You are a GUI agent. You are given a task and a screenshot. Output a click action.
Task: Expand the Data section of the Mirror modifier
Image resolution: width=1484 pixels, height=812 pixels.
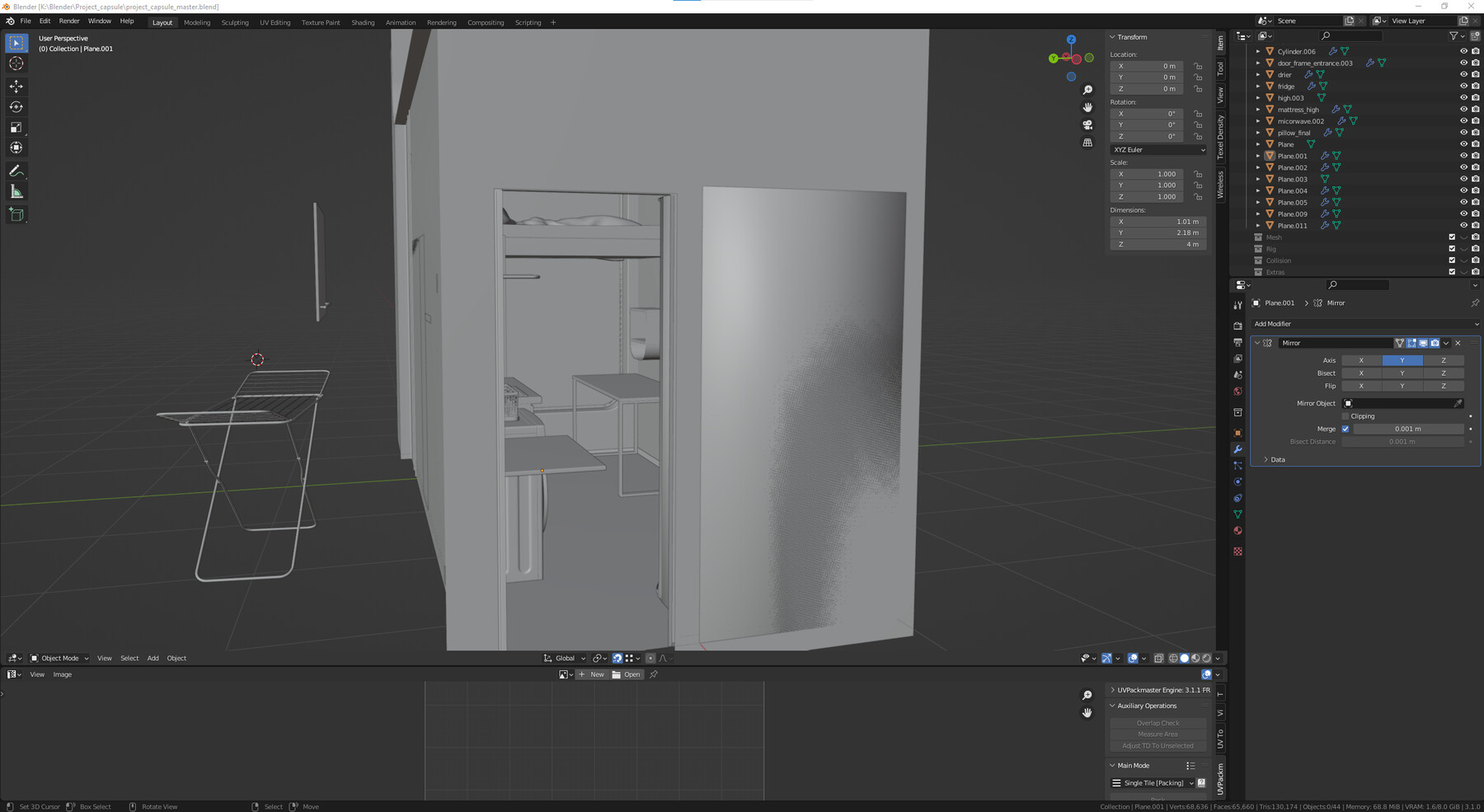(x=1276, y=459)
